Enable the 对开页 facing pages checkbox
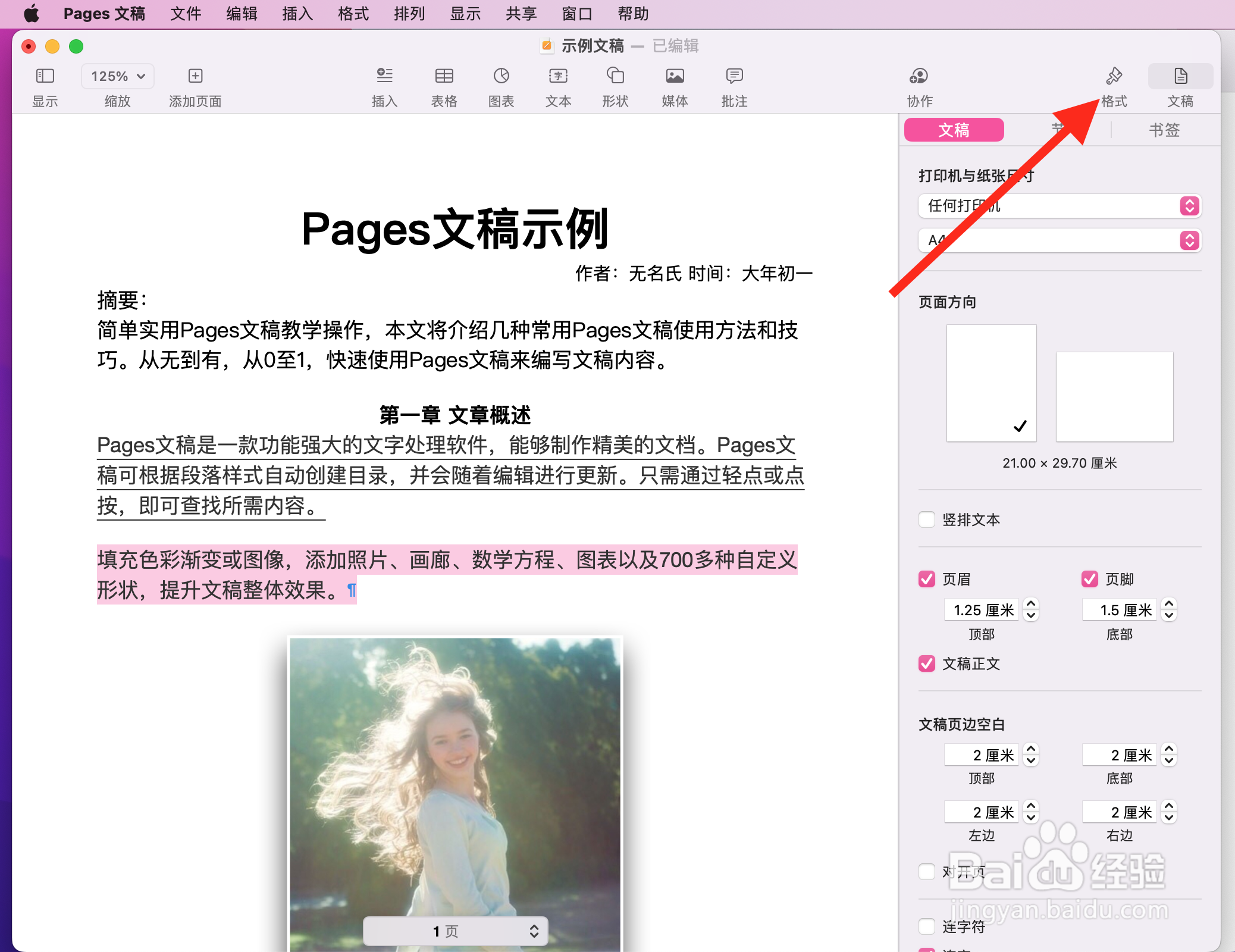Image resolution: width=1235 pixels, height=952 pixels. pyautogui.click(x=927, y=872)
